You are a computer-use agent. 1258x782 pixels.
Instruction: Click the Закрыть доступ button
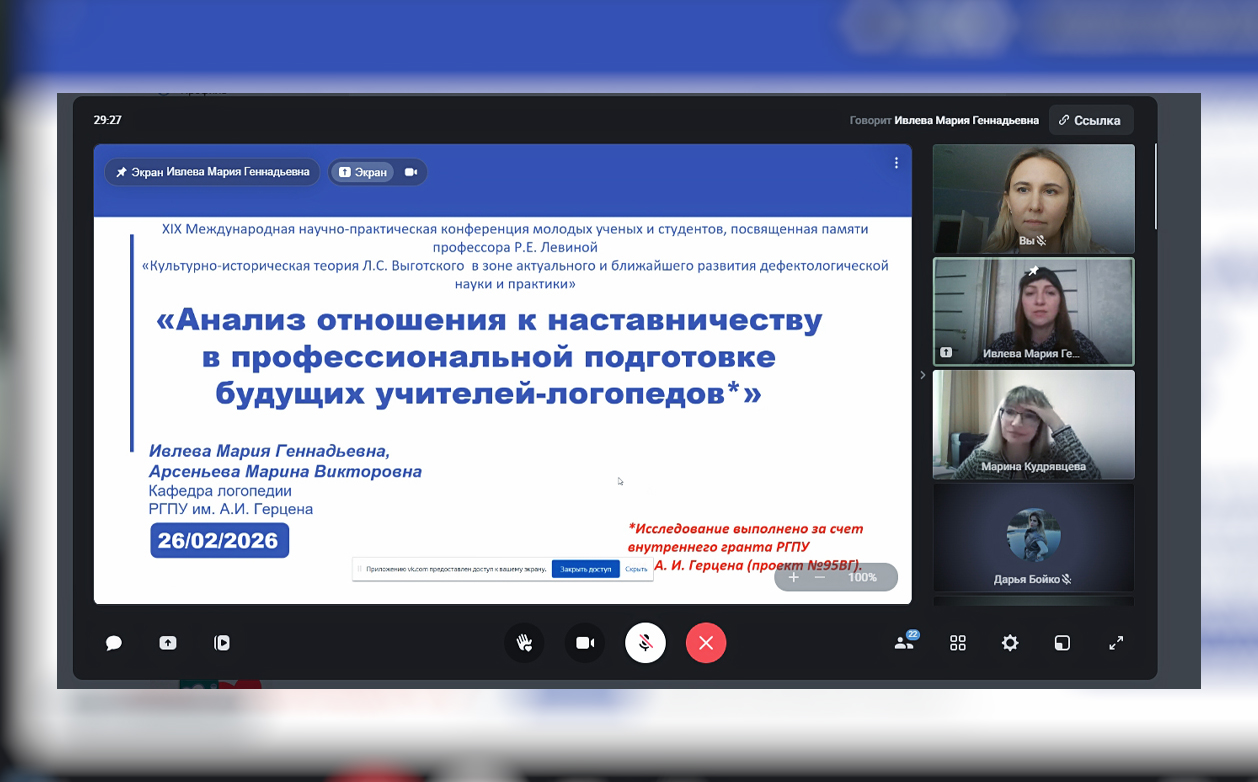pos(586,568)
